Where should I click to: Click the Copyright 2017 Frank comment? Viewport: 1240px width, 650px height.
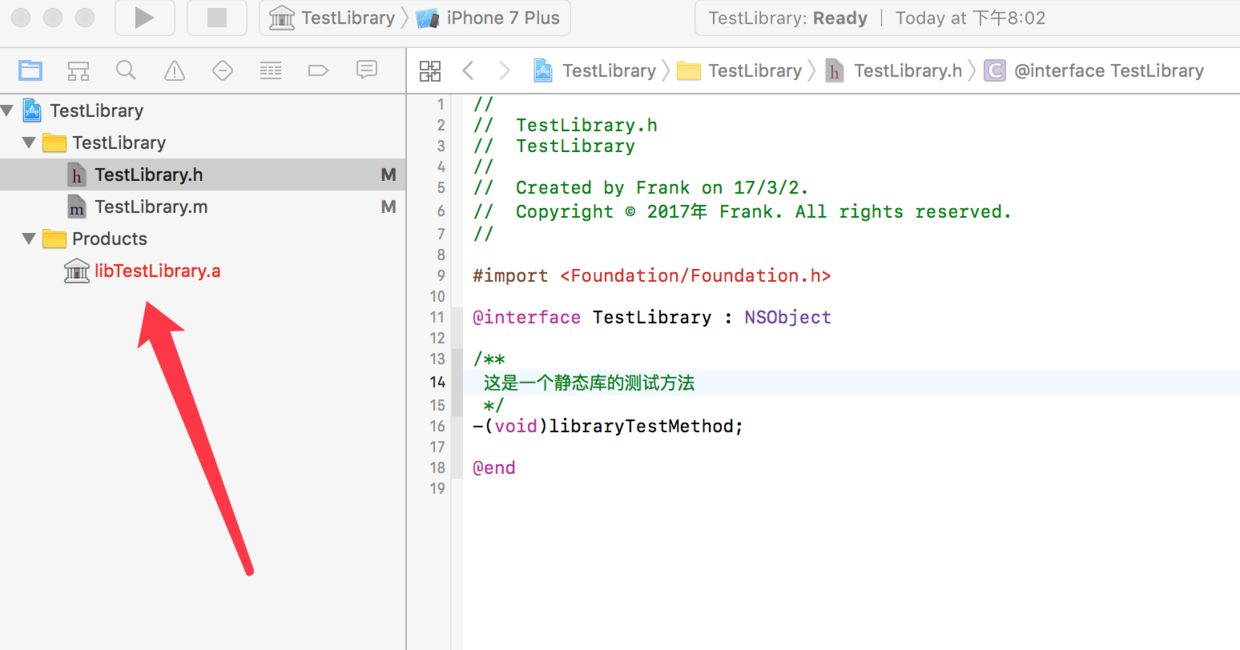click(x=742, y=211)
